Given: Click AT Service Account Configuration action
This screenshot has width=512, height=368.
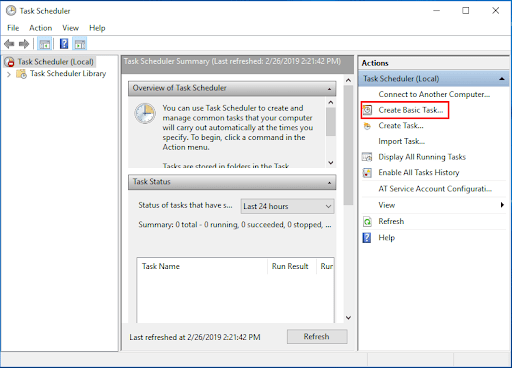Looking at the screenshot, I should 435,189.
